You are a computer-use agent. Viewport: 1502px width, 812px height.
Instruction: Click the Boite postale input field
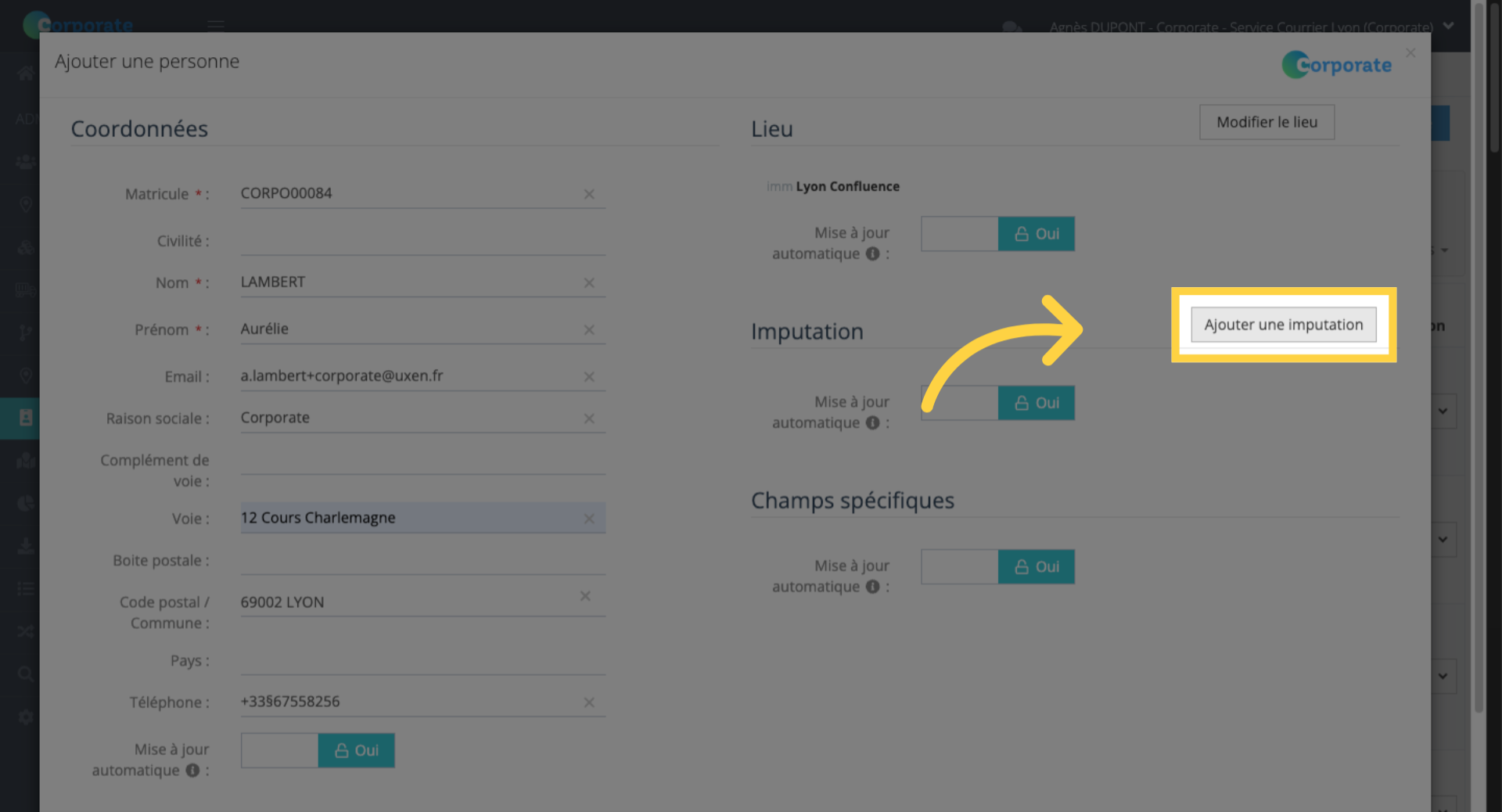coord(422,561)
